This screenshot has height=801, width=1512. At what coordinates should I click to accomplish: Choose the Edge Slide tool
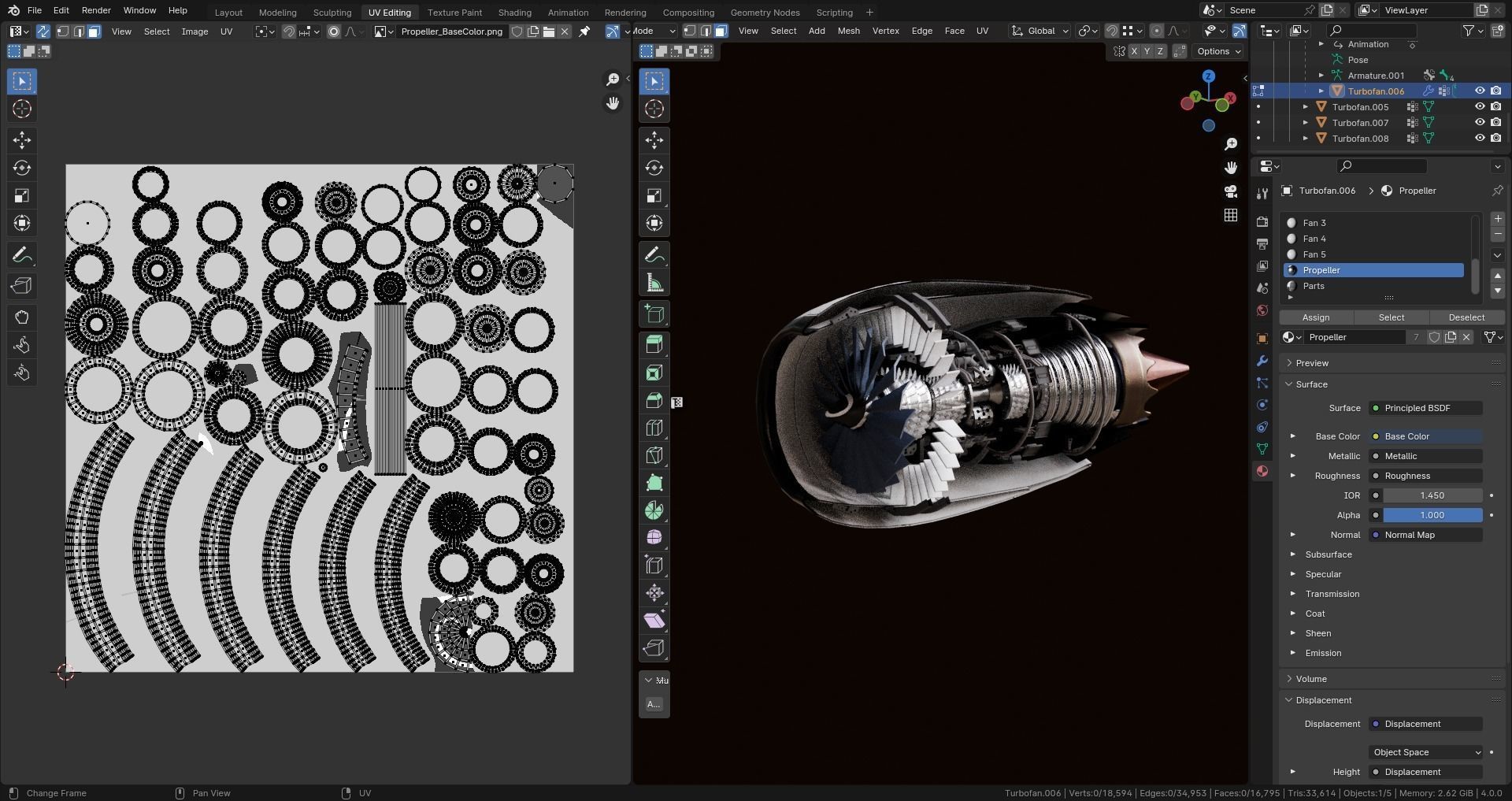click(654, 565)
